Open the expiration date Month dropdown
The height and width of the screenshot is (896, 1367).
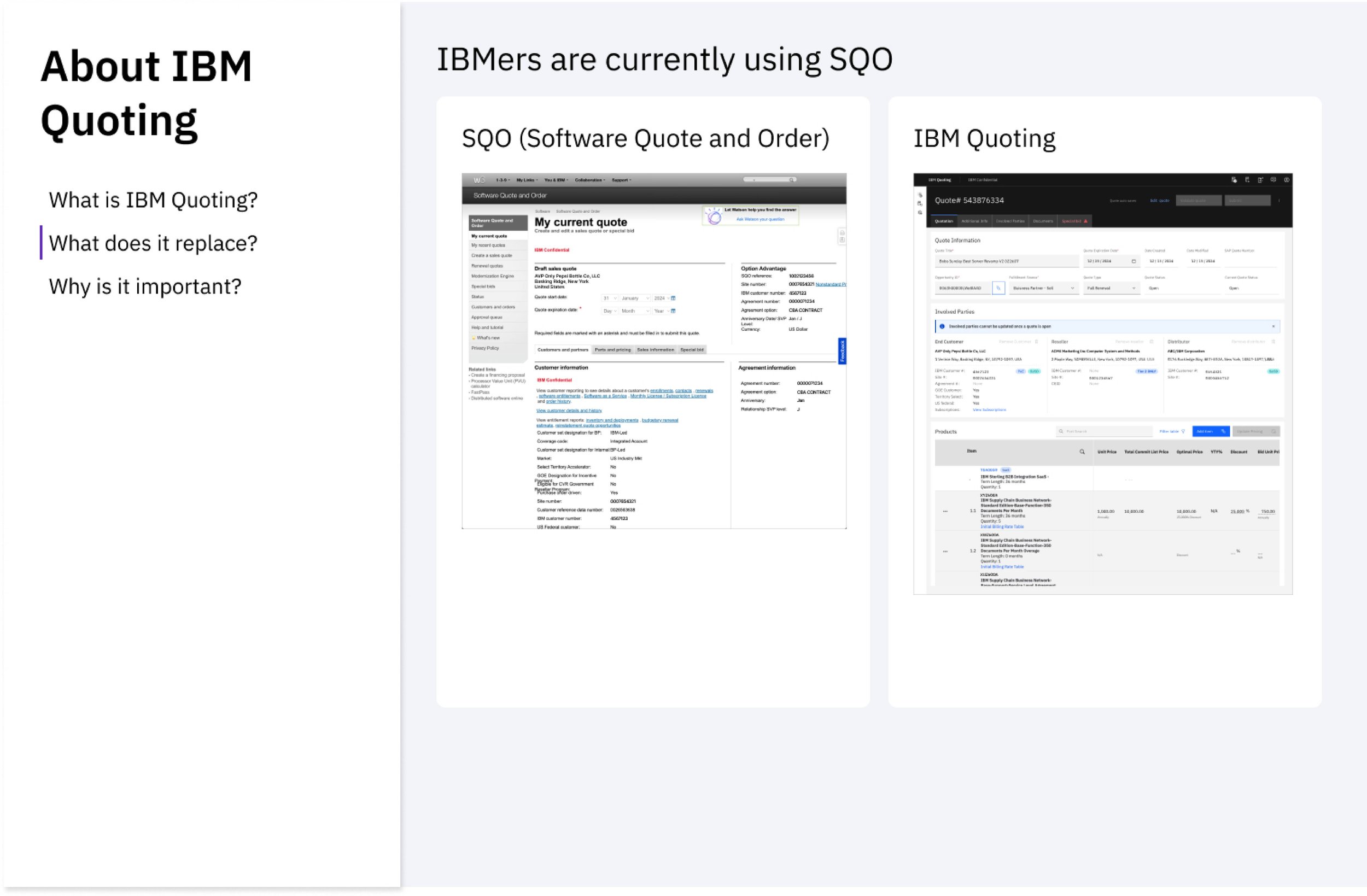tap(635, 311)
